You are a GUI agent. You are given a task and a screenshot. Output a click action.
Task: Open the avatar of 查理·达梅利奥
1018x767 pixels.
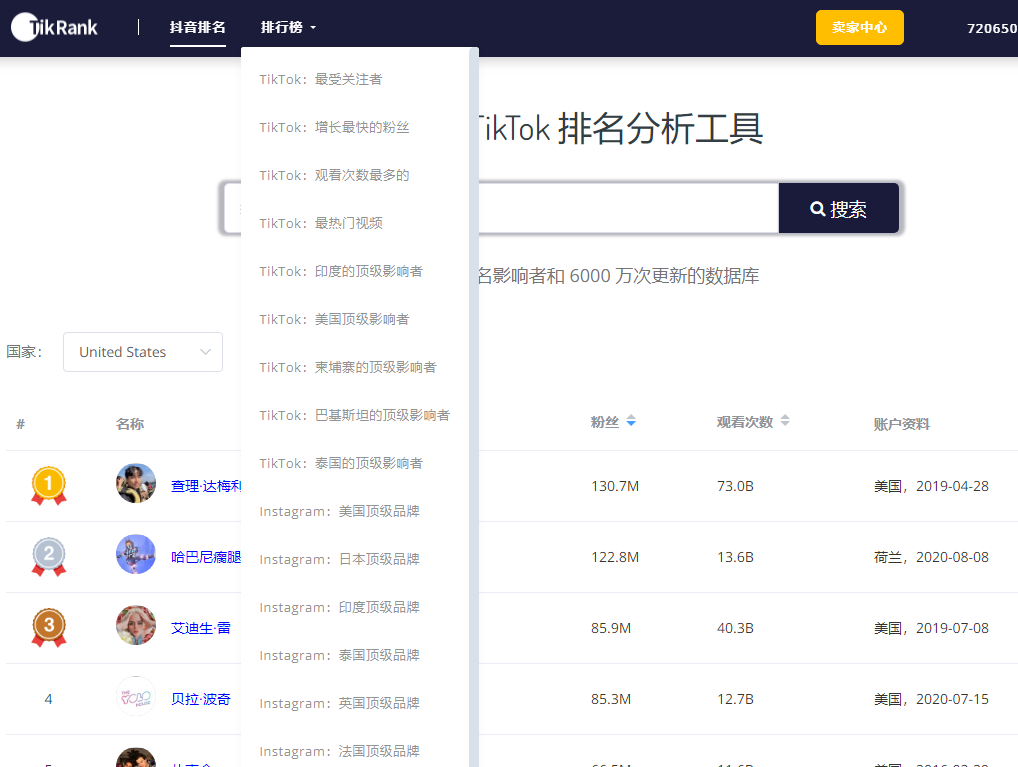click(136, 484)
